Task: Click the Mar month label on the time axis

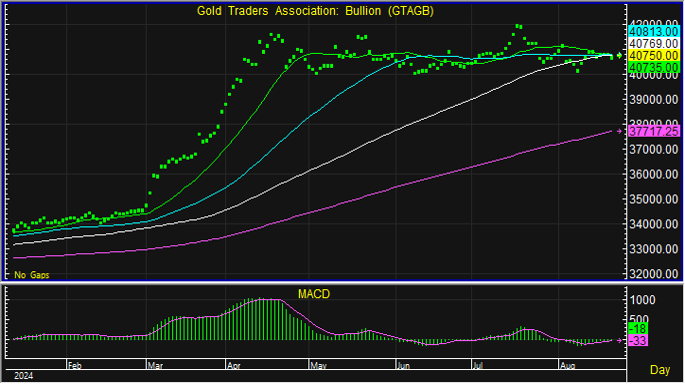Action: pyautogui.click(x=155, y=366)
